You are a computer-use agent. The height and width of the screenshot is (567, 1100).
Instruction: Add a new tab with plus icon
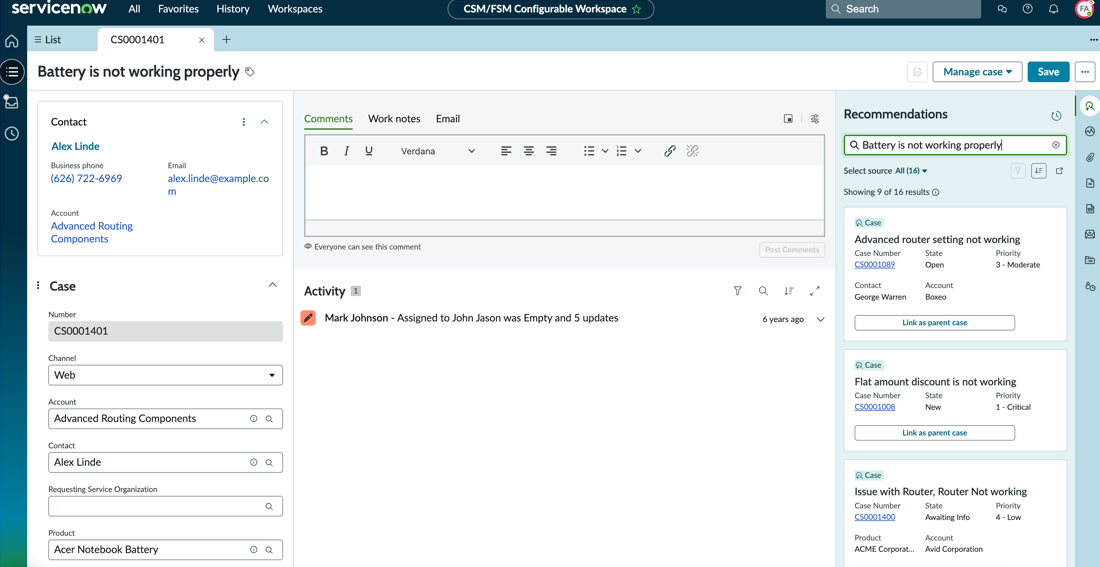(x=226, y=40)
